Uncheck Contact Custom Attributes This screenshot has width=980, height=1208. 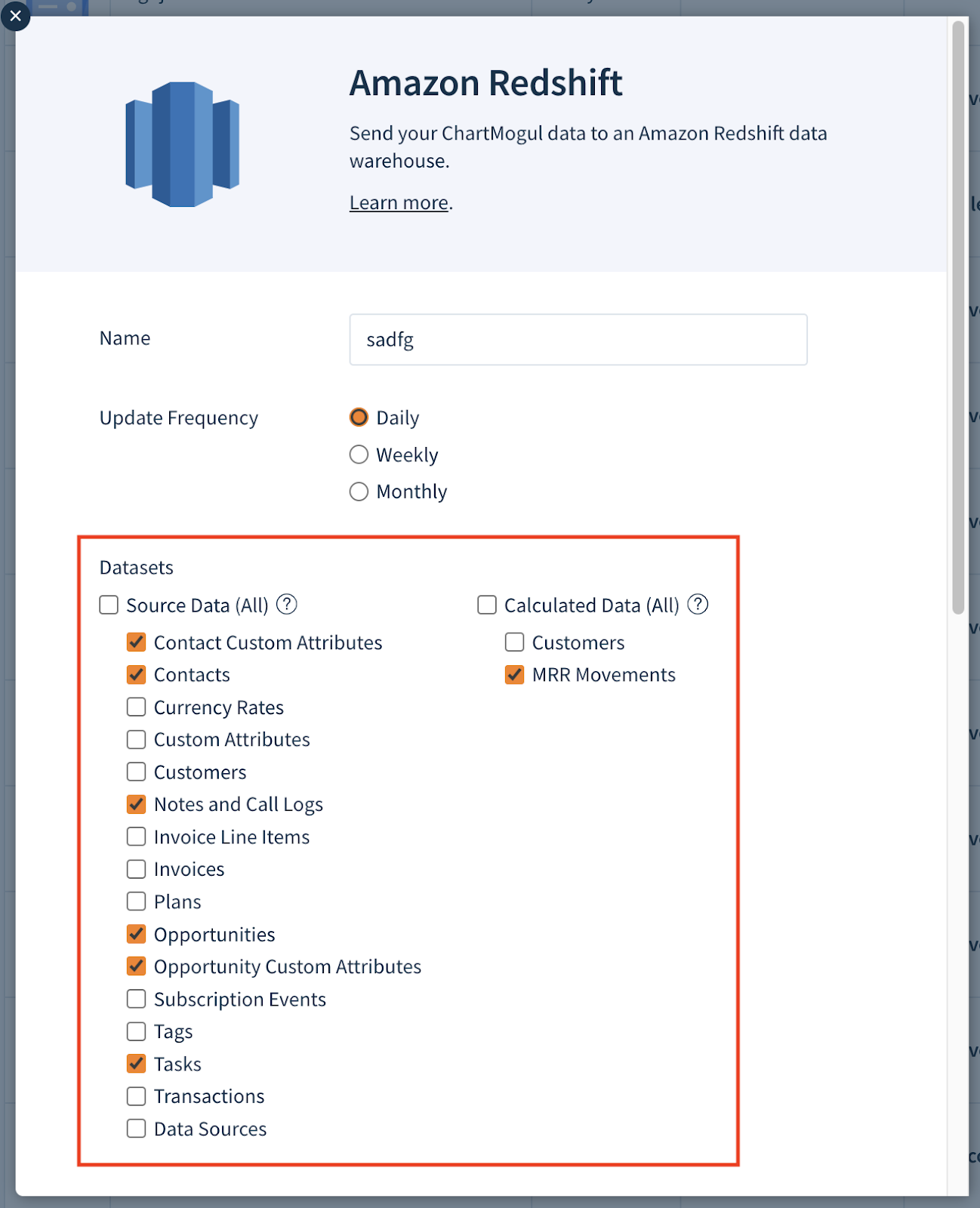pos(137,643)
